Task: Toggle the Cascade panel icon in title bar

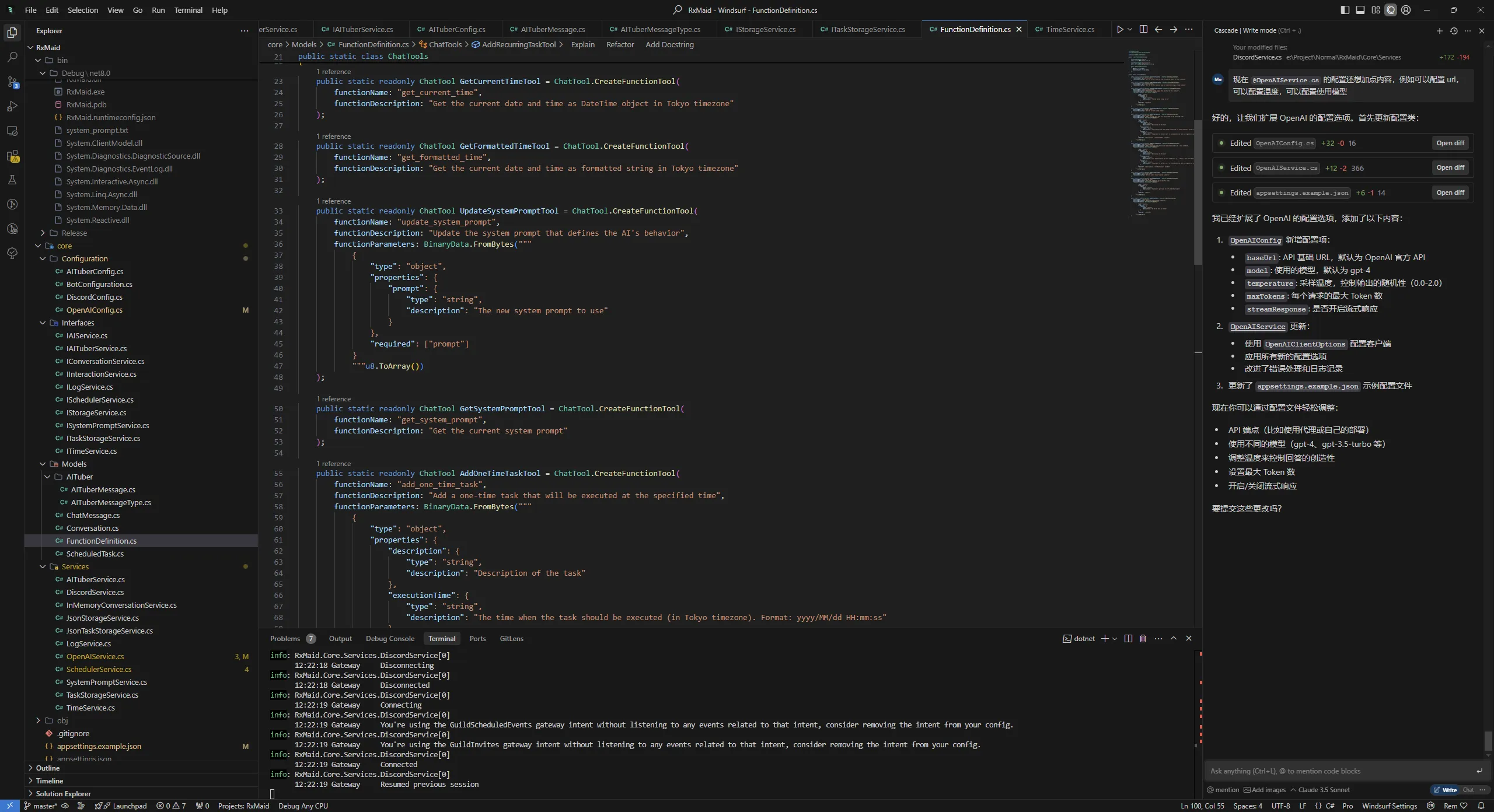Action: [x=1391, y=10]
